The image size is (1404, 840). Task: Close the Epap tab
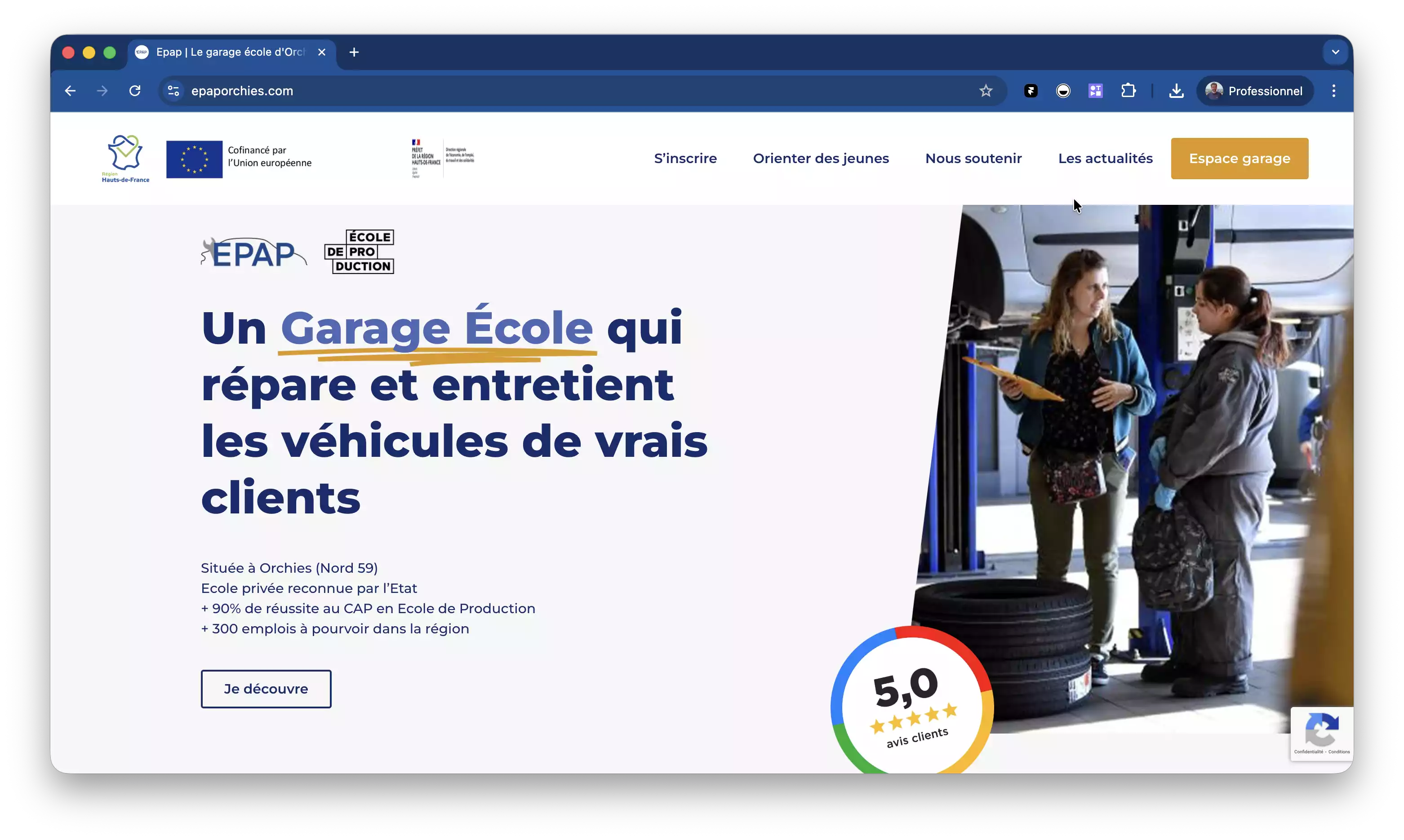pyautogui.click(x=322, y=52)
